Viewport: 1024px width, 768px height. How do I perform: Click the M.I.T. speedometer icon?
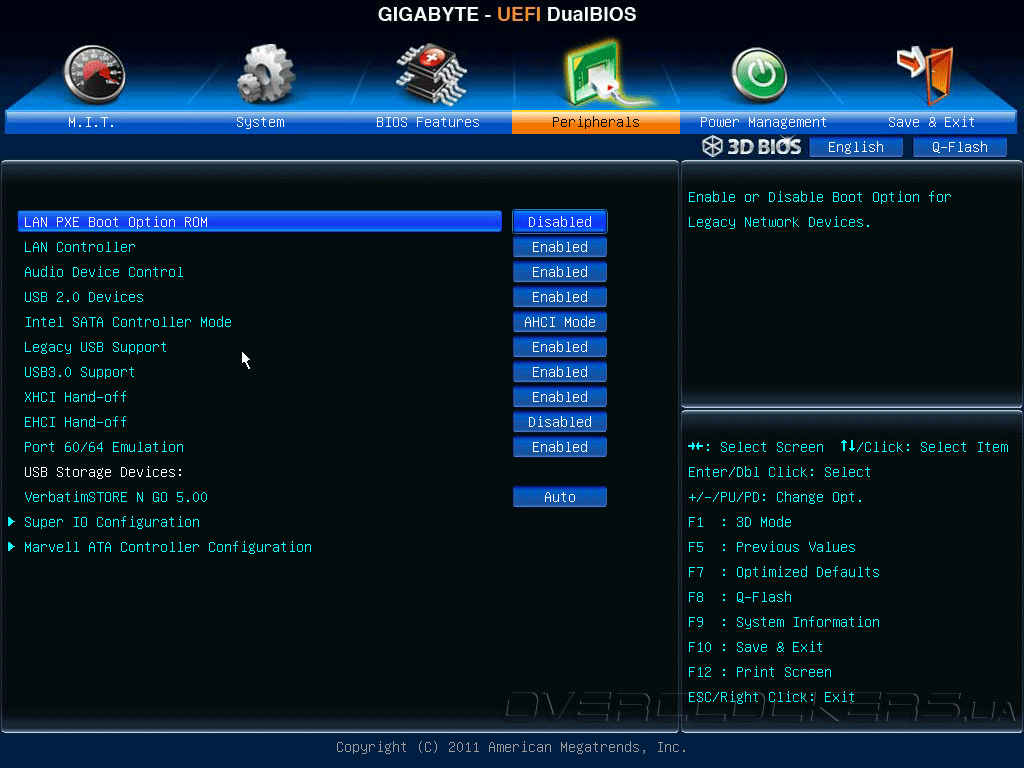click(x=94, y=74)
